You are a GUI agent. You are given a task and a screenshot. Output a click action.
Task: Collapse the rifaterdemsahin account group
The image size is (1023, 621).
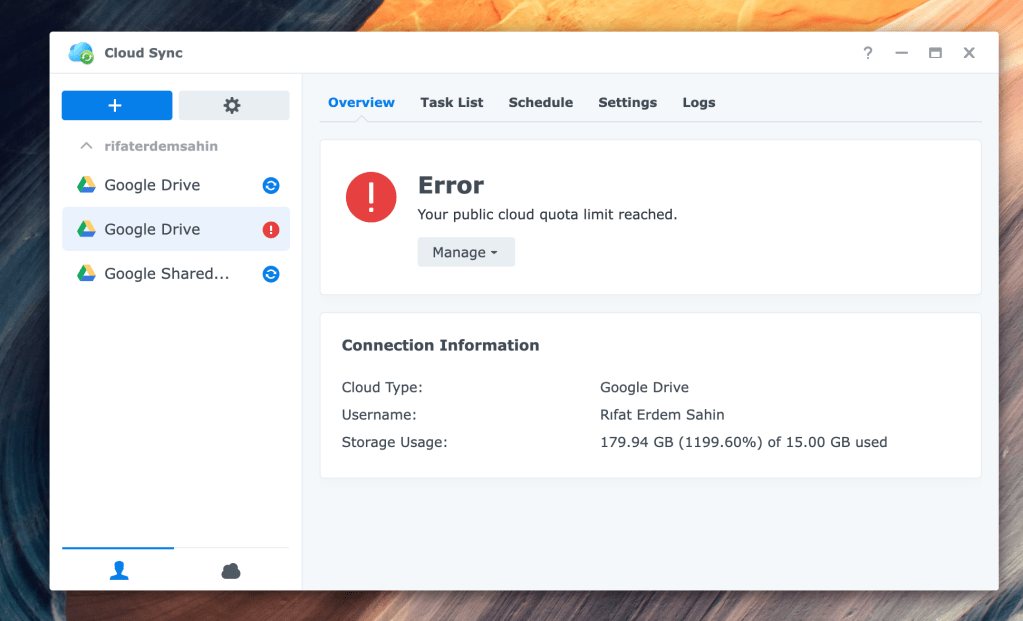[86, 146]
